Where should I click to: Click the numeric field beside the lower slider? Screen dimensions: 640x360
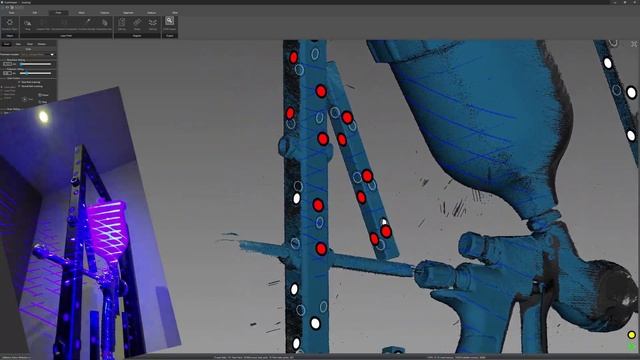pos(7,73)
